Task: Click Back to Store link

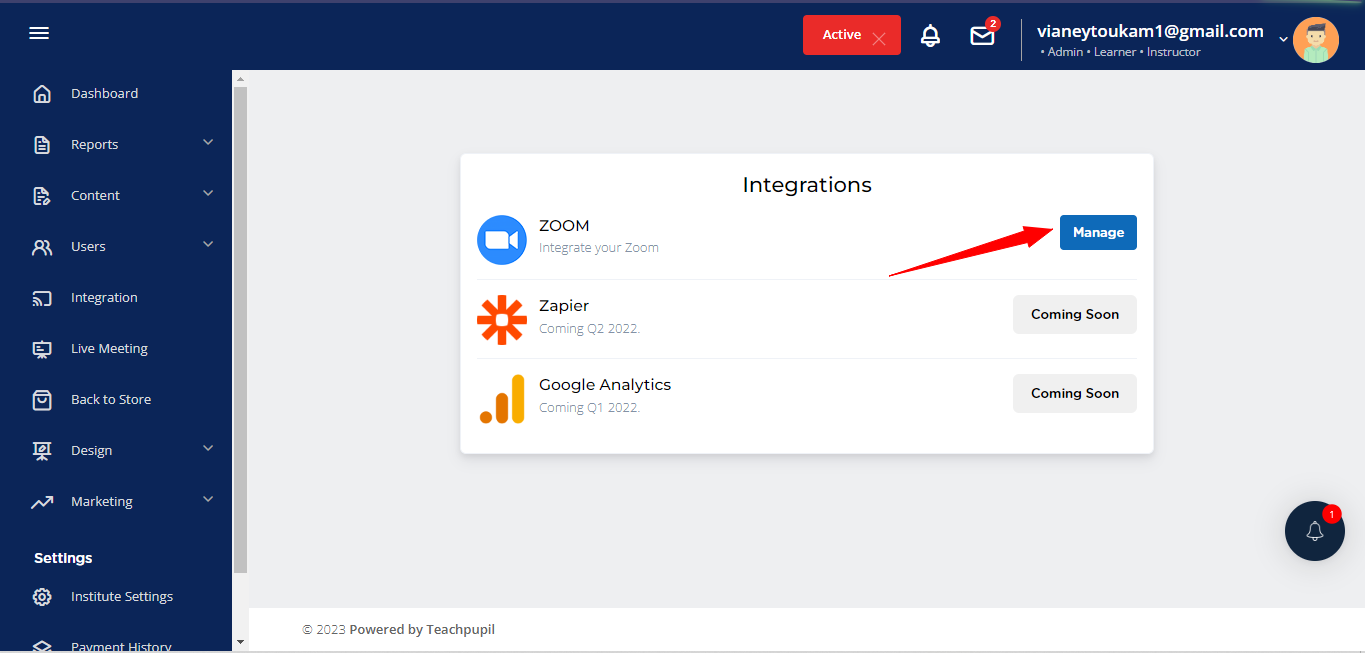Action: click(110, 400)
